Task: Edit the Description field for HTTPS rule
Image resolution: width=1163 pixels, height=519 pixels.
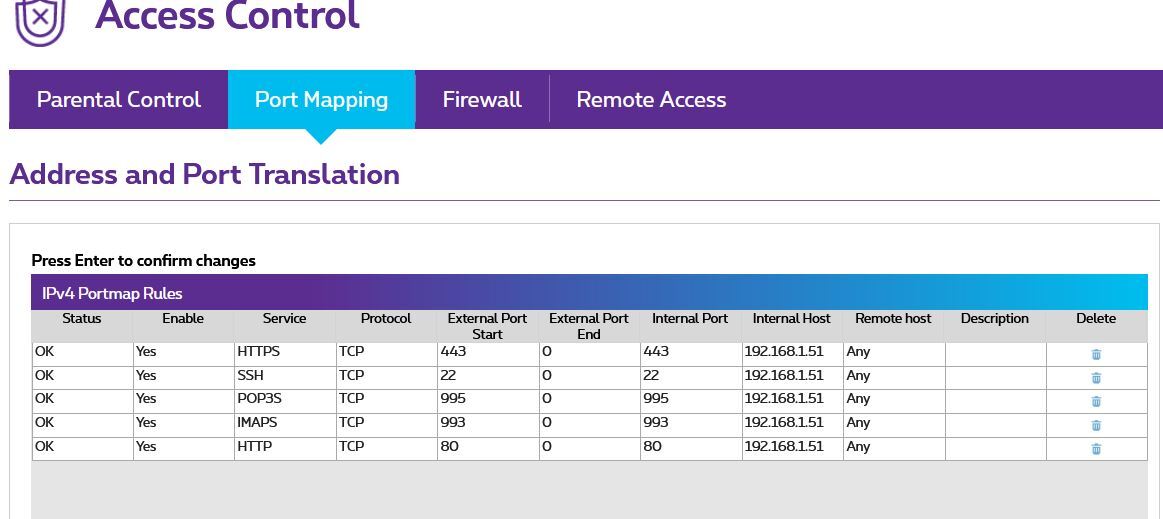Action: (995, 353)
